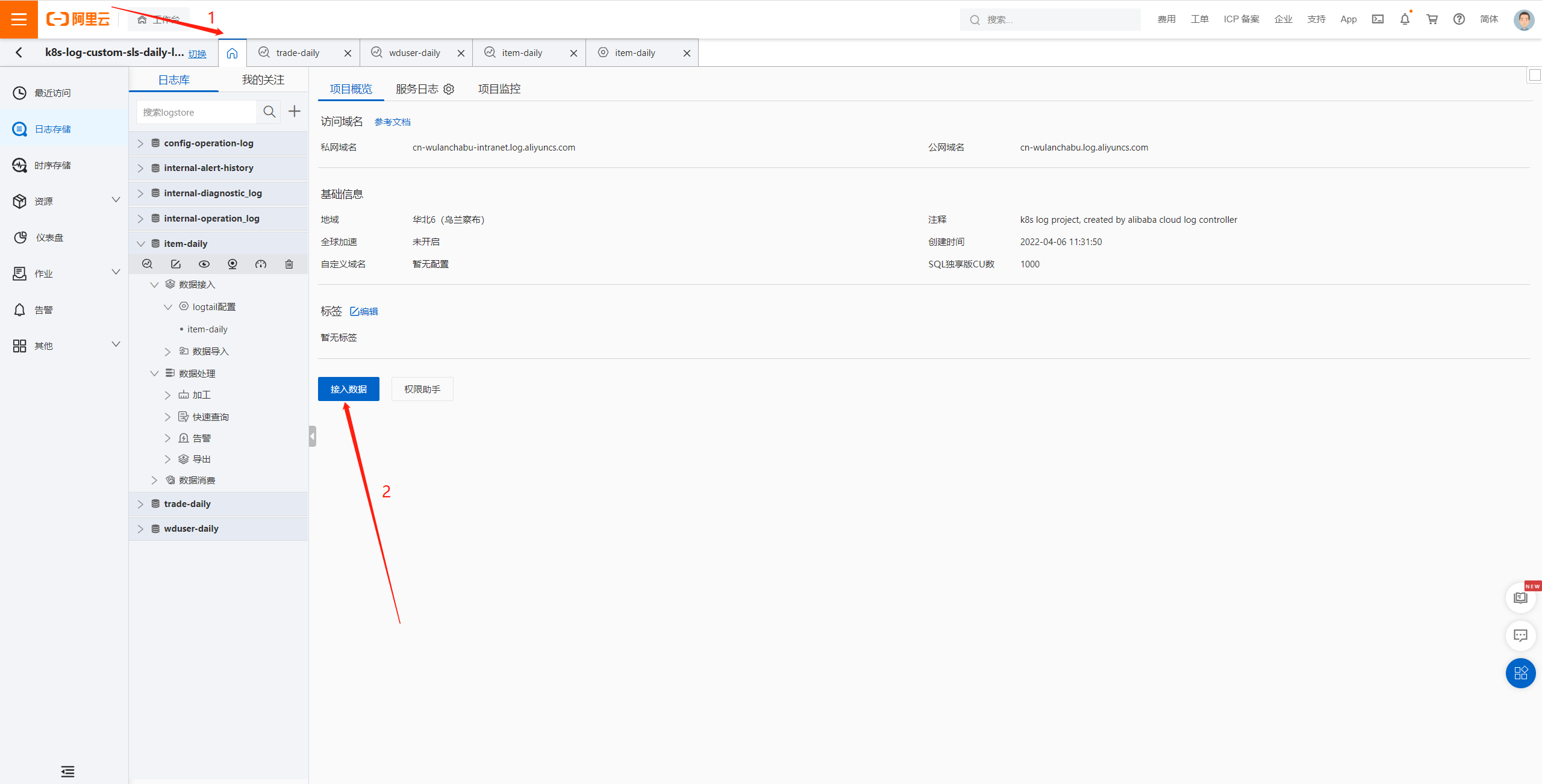The image size is (1542, 784).
Task: Expand the 资源 sidebar menu
Action: tap(116, 201)
